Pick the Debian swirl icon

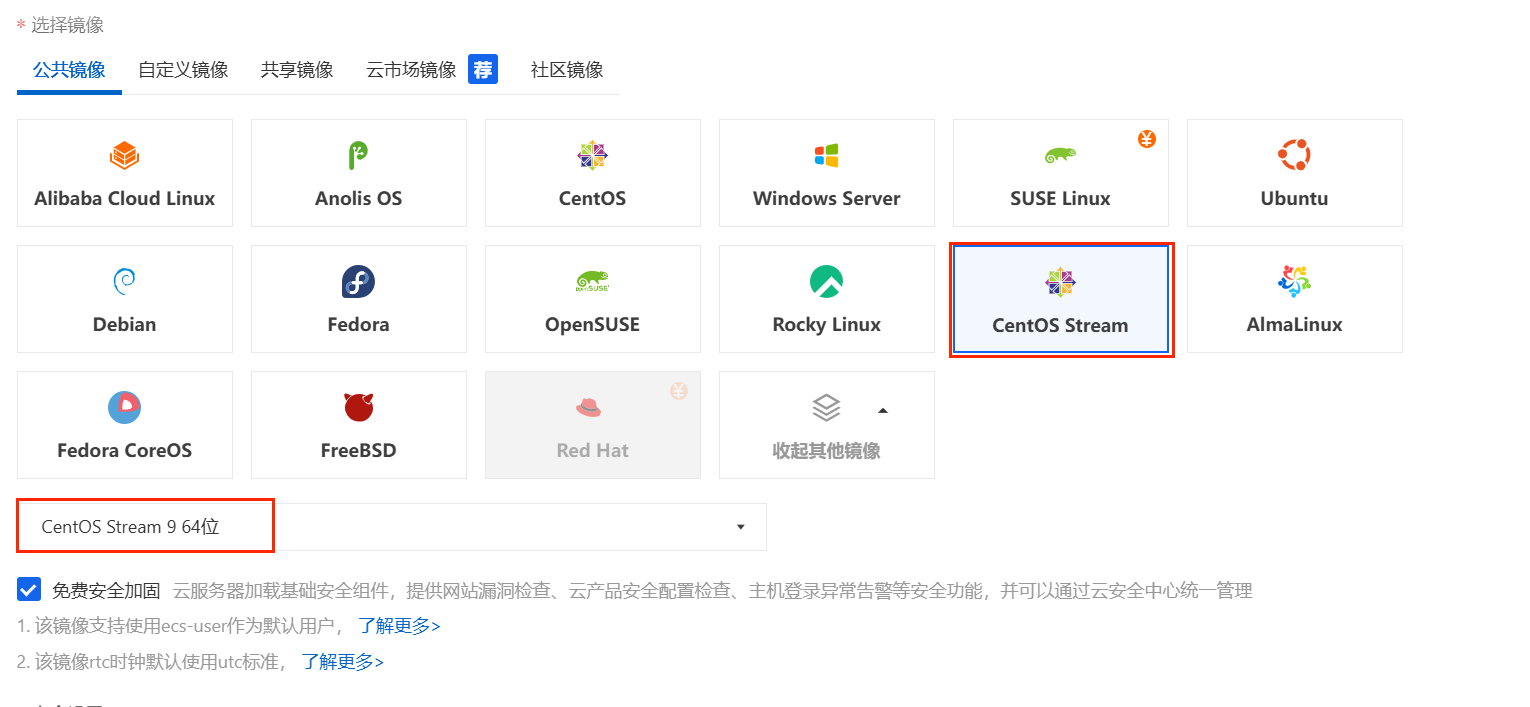pyautogui.click(x=124, y=282)
